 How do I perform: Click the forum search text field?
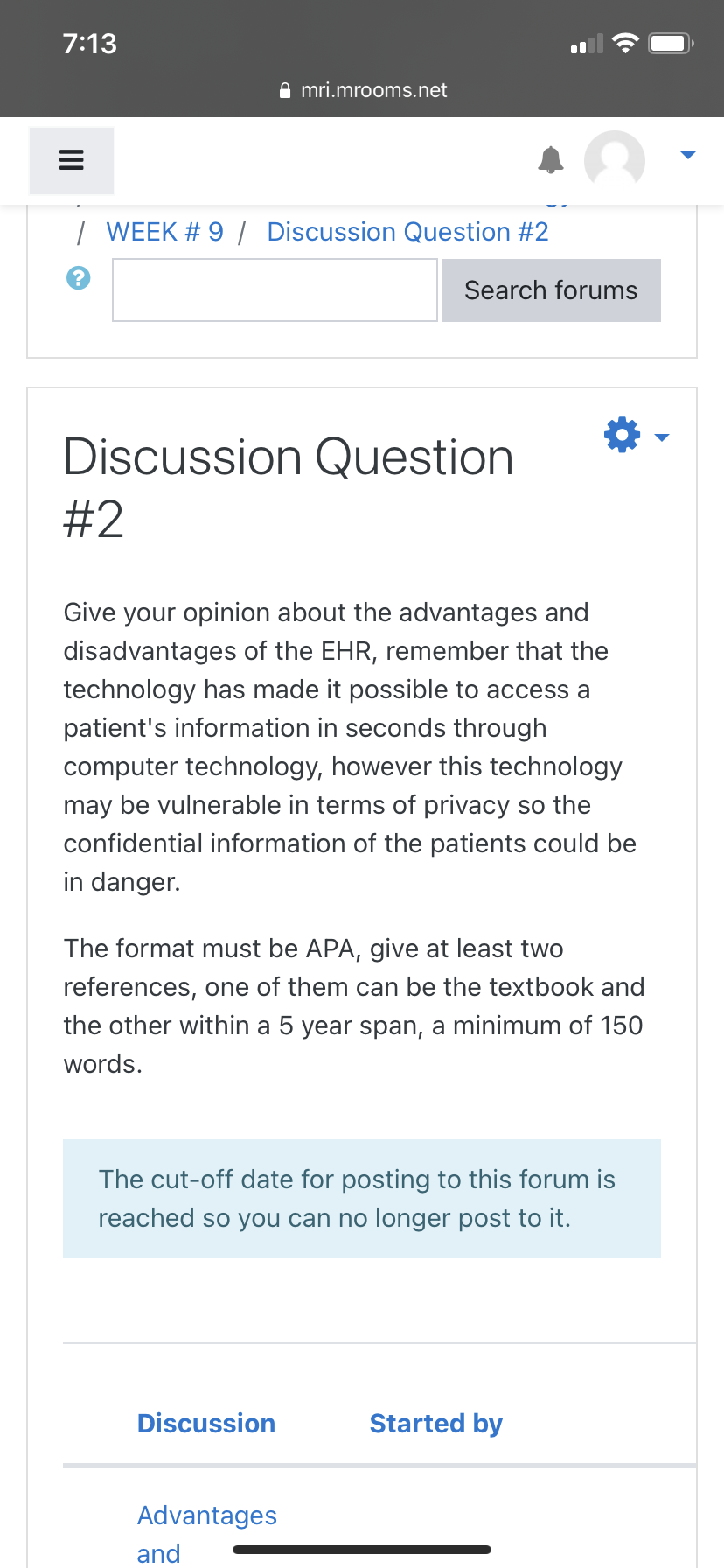coord(275,290)
